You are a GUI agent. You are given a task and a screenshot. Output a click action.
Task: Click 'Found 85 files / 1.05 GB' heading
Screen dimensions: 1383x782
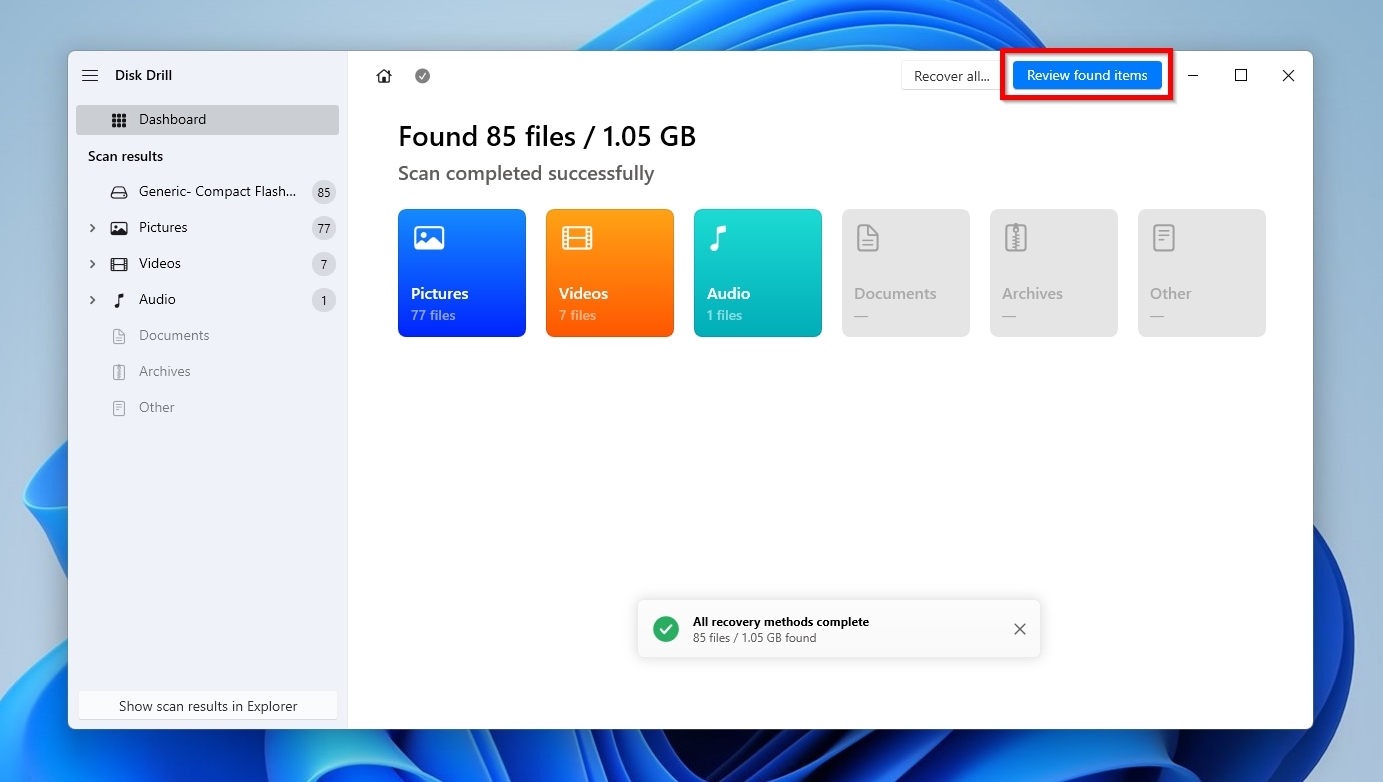coord(547,137)
